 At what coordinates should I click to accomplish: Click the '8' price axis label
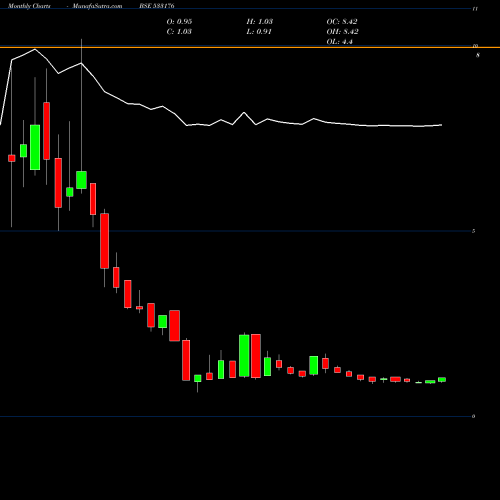[x=478, y=55]
